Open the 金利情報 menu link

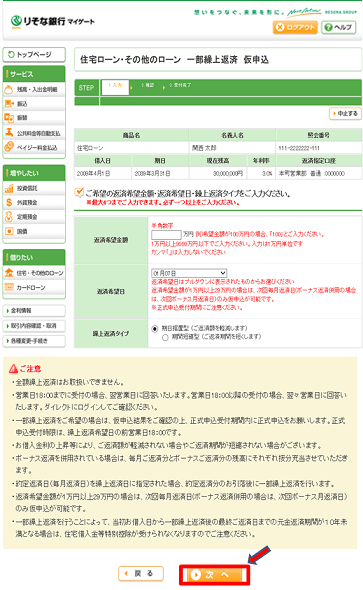(x=34, y=310)
